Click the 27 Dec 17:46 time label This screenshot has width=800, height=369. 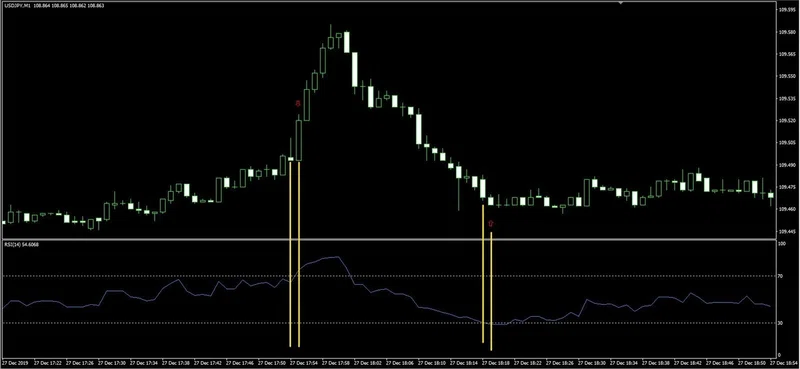(x=239, y=363)
